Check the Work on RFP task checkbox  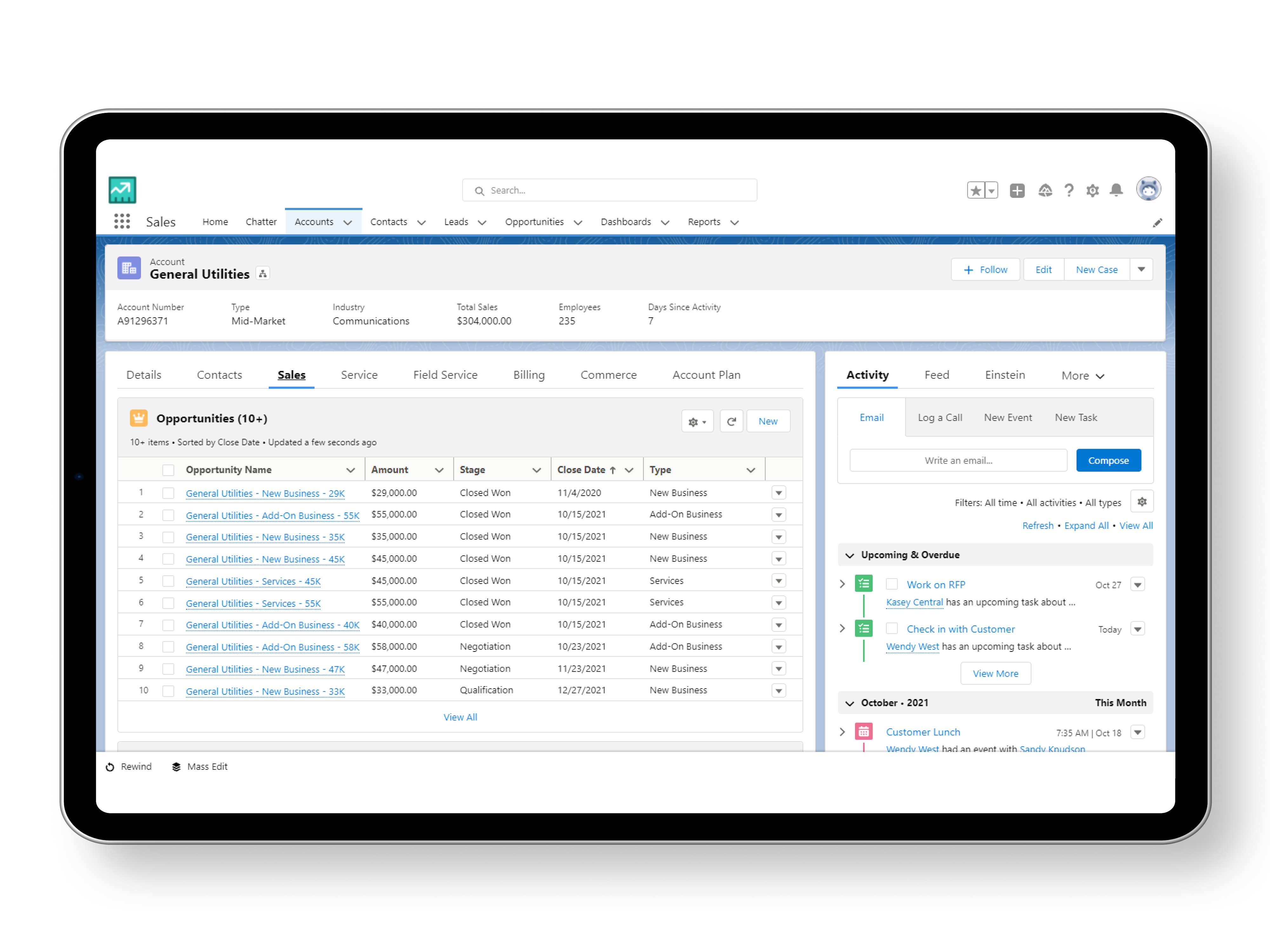[892, 584]
